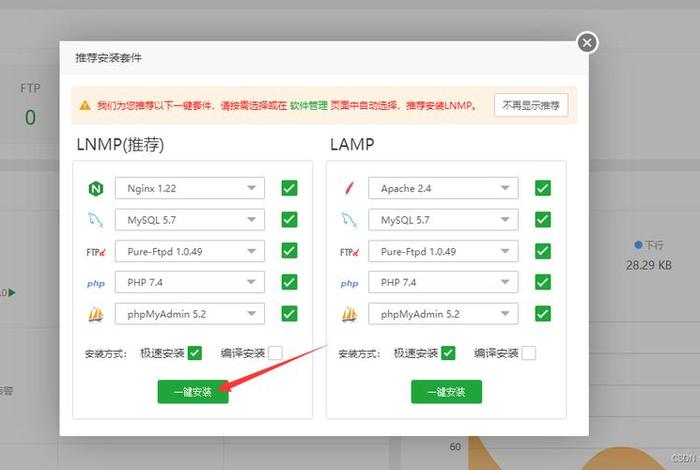Click the MySQL dolphin icon in LAMP
Viewport: 700px width, 470px height.
[x=349, y=220]
